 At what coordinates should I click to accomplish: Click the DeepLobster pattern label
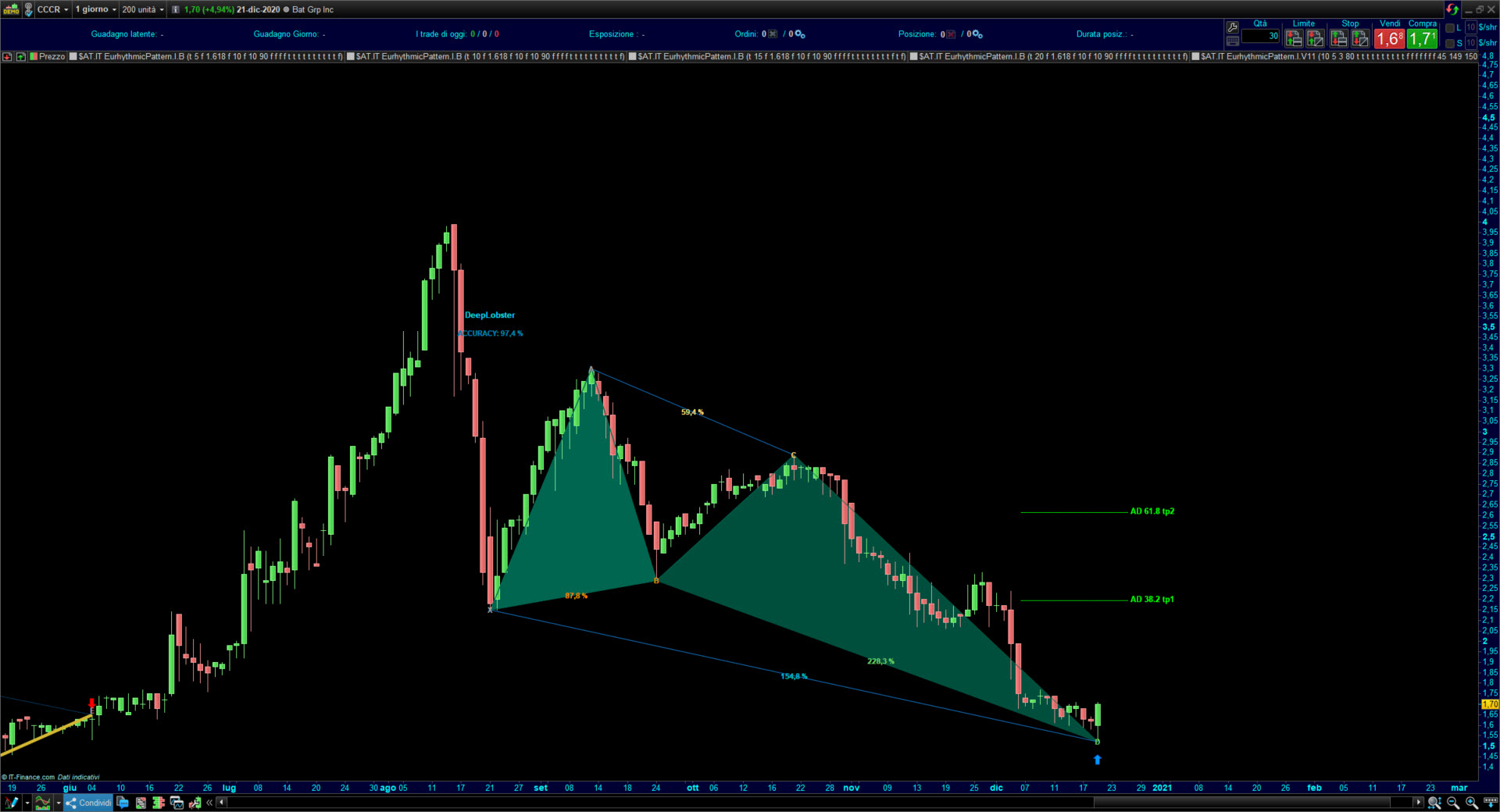pyautogui.click(x=490, y=315)
